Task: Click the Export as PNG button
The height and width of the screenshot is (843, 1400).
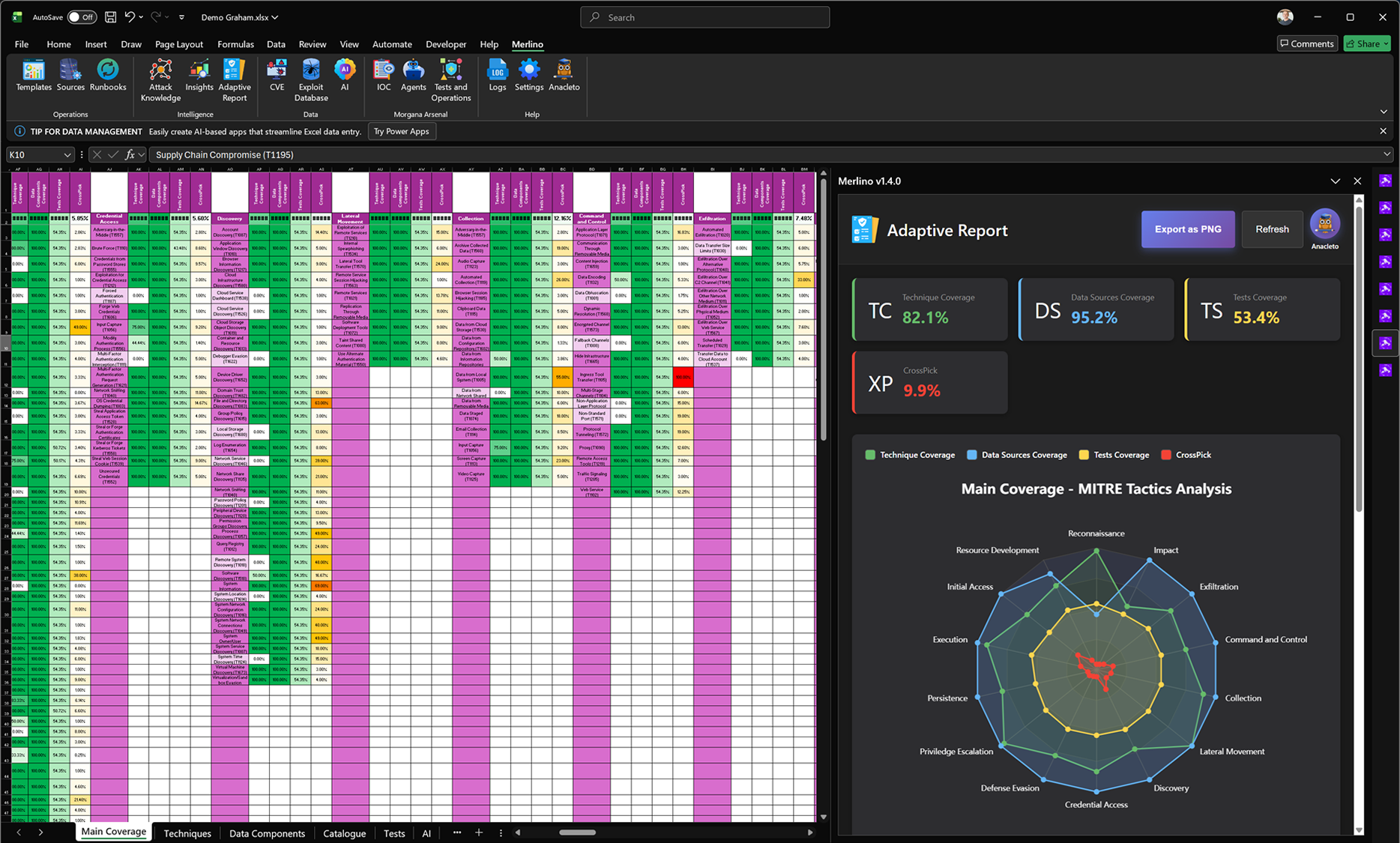Action: pyautogui.click(x=1187, y=229)
